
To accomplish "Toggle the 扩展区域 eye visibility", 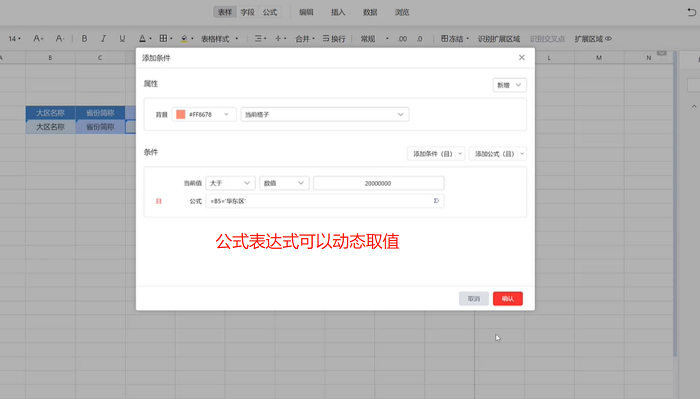I will tap(608, 39).
